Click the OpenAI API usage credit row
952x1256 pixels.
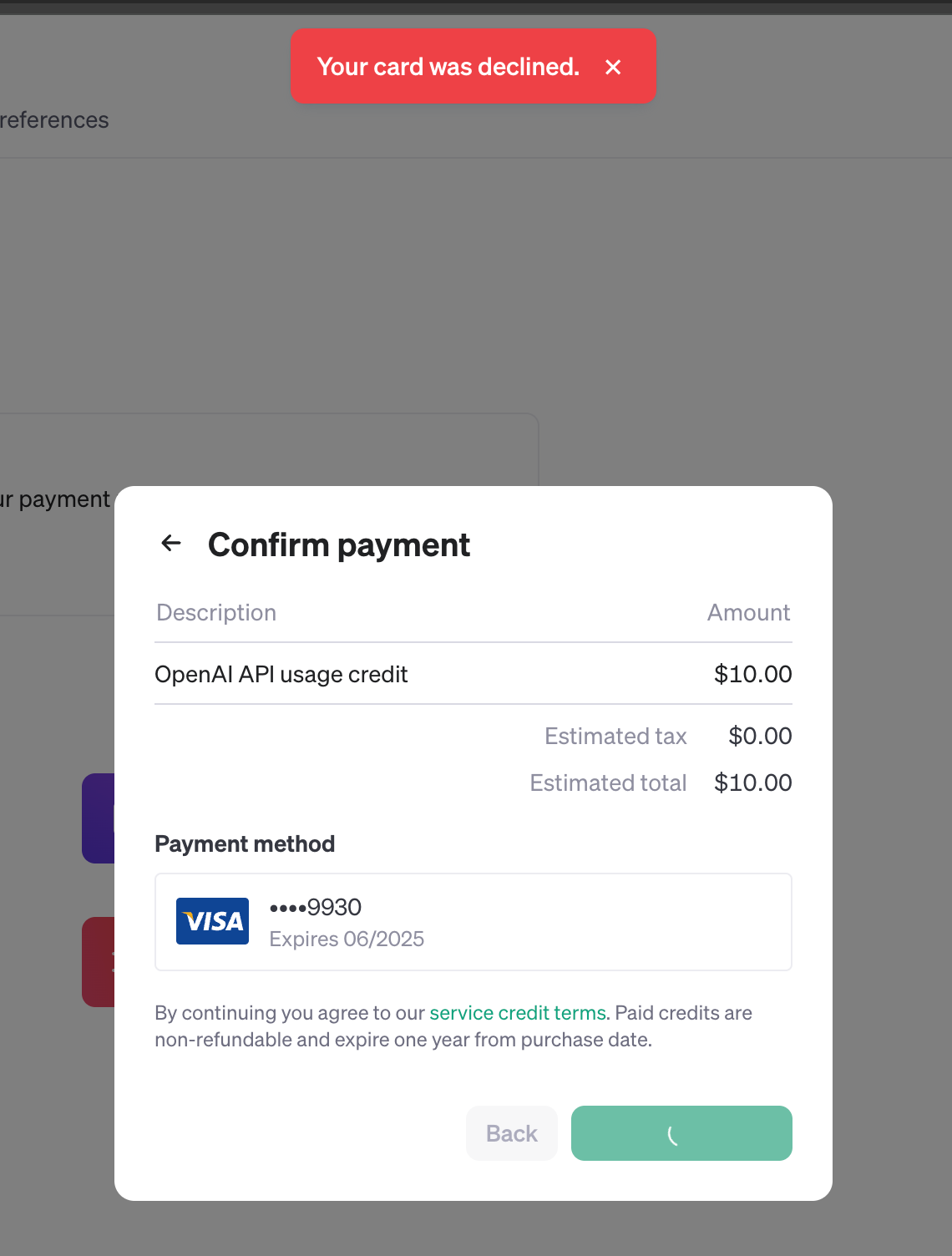click(x=281, y=675)
